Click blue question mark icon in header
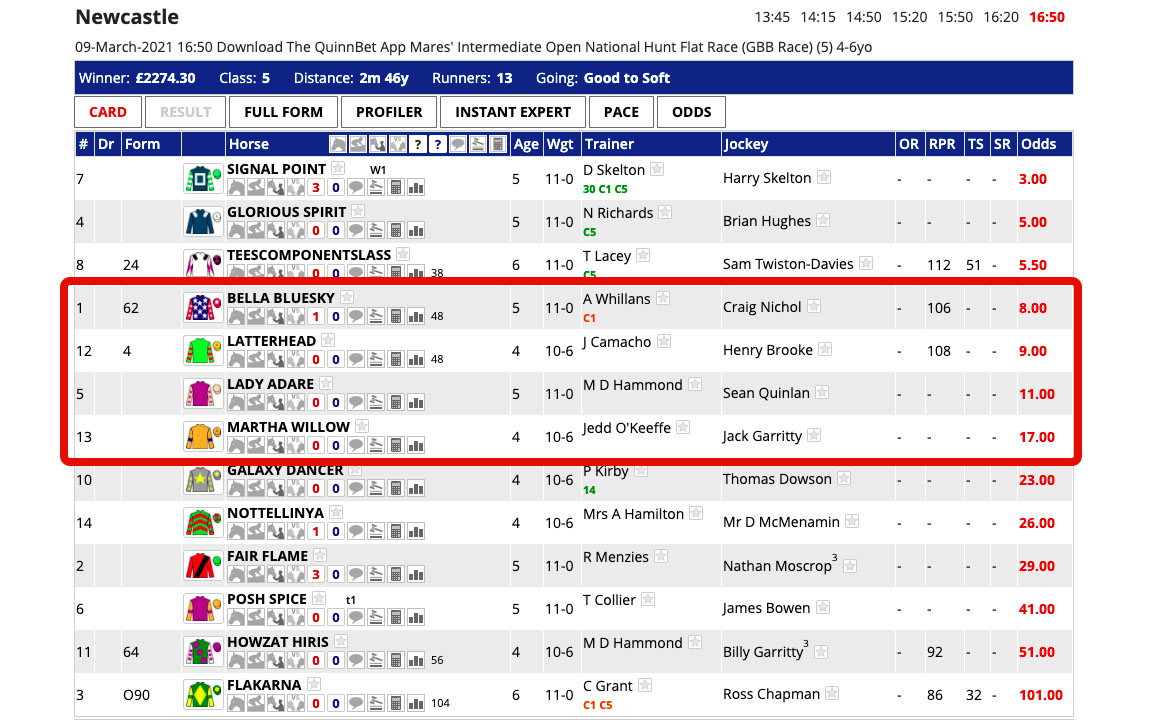Viewport: 1160px width, 720px height. (438, 144)
